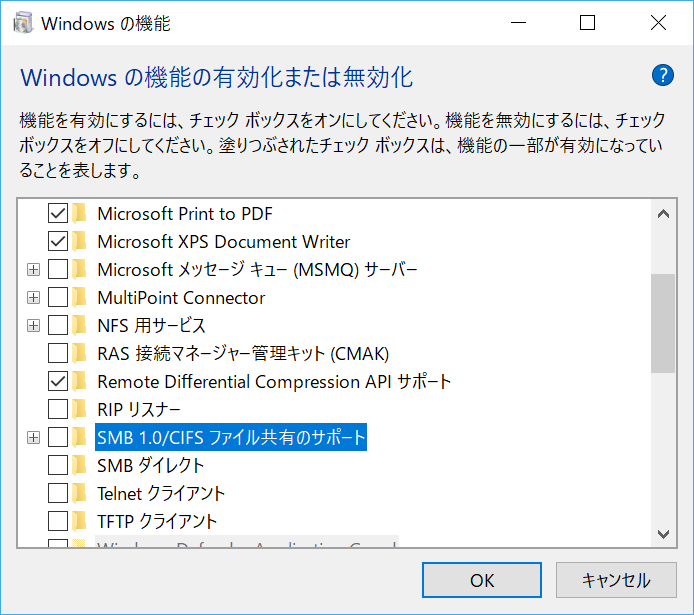Select the RIP リスナー label
694x615 pixels.
coord(139,410)
